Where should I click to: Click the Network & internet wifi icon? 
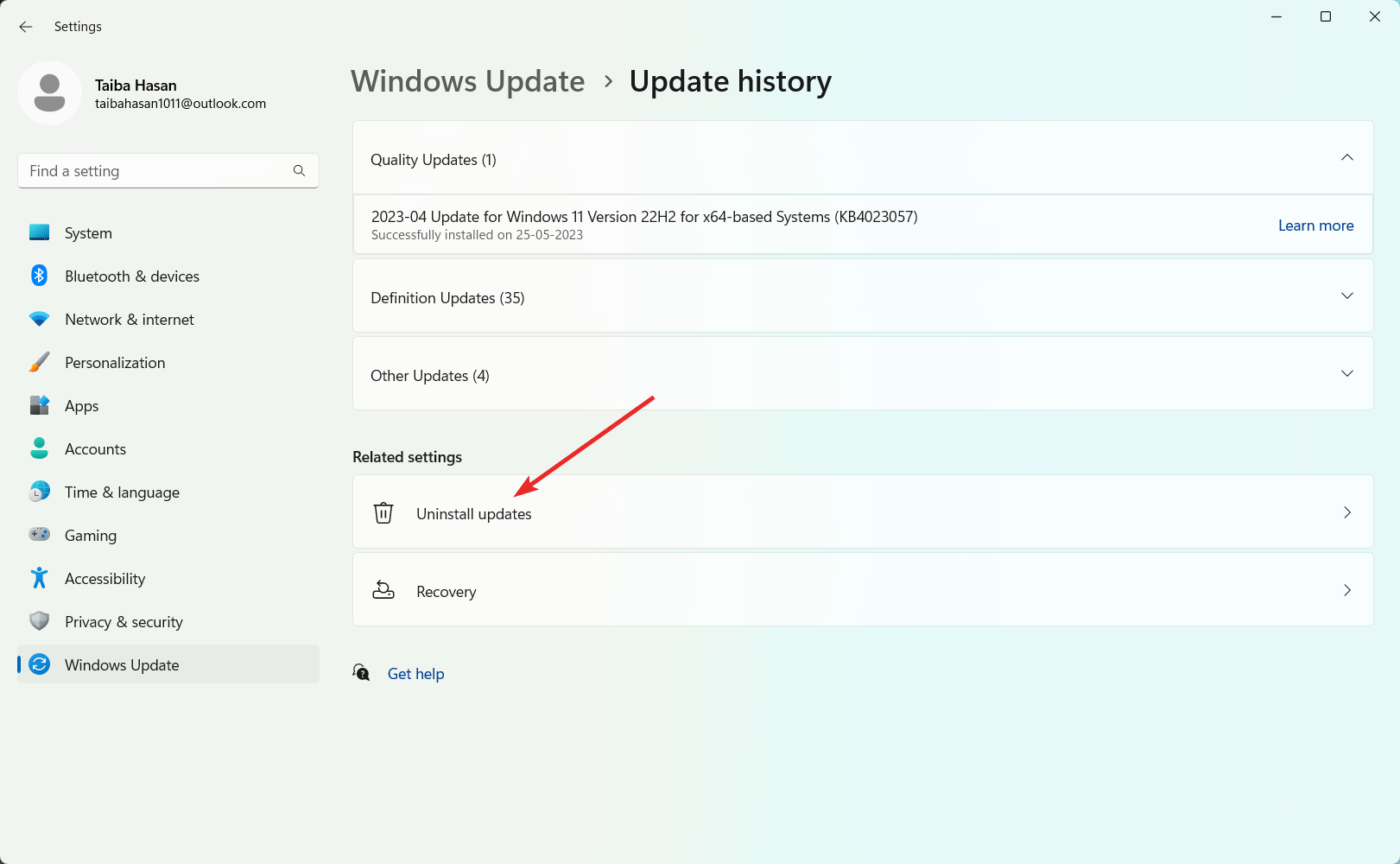tap(39, 320)
